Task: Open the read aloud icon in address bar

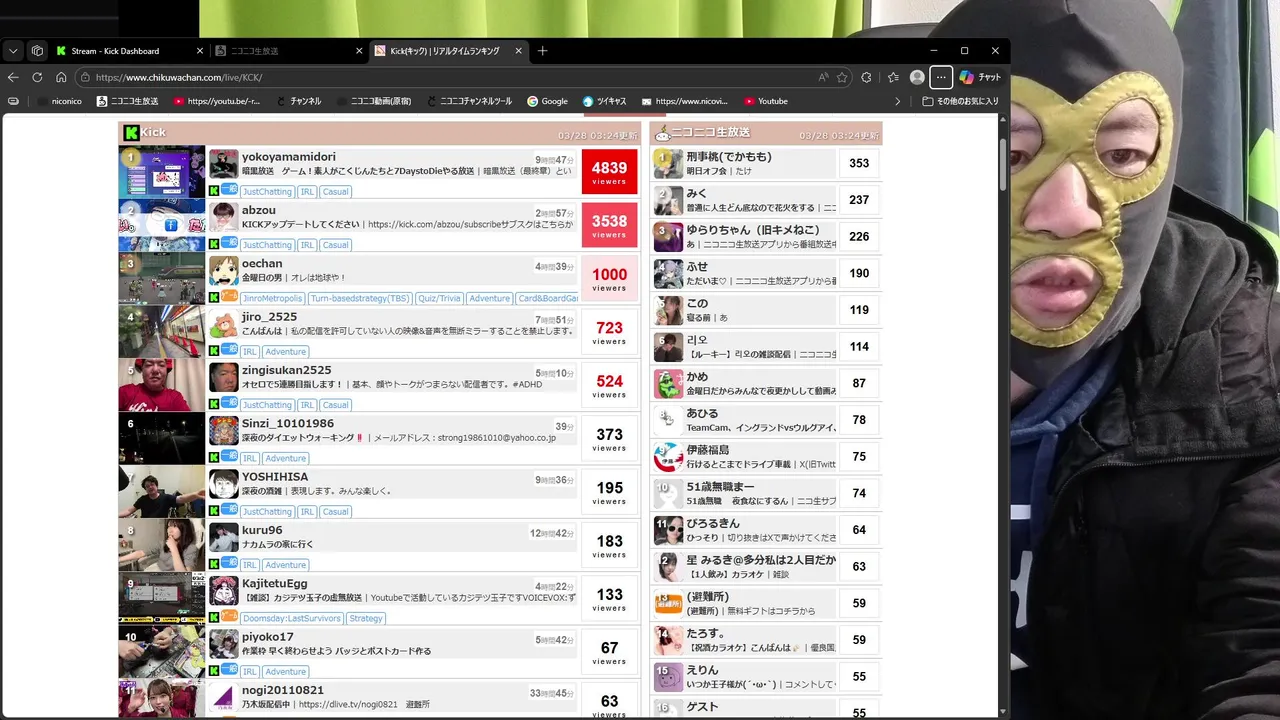Action: pos(823,77)
